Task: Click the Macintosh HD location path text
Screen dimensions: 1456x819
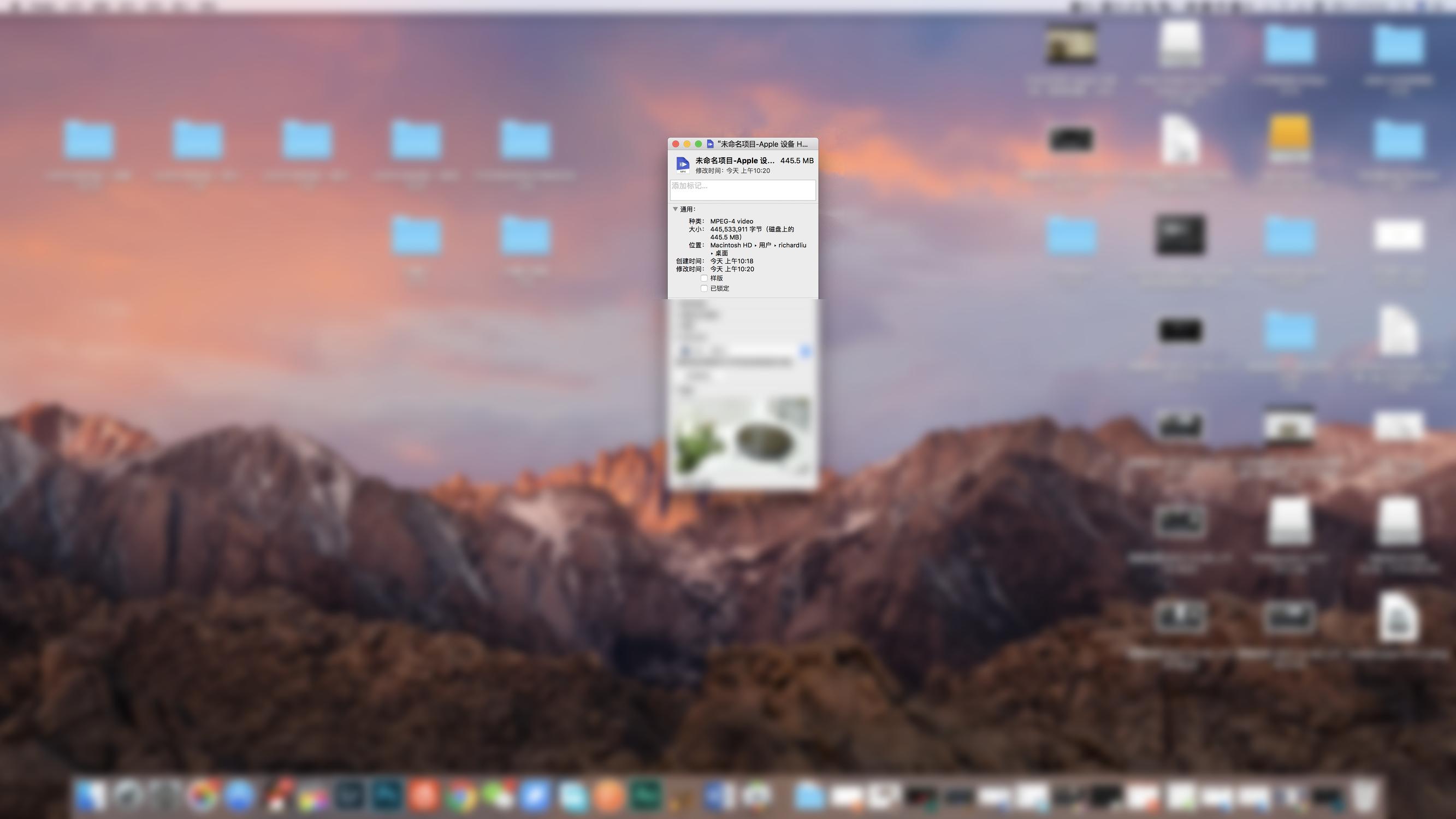Action: 730,245
